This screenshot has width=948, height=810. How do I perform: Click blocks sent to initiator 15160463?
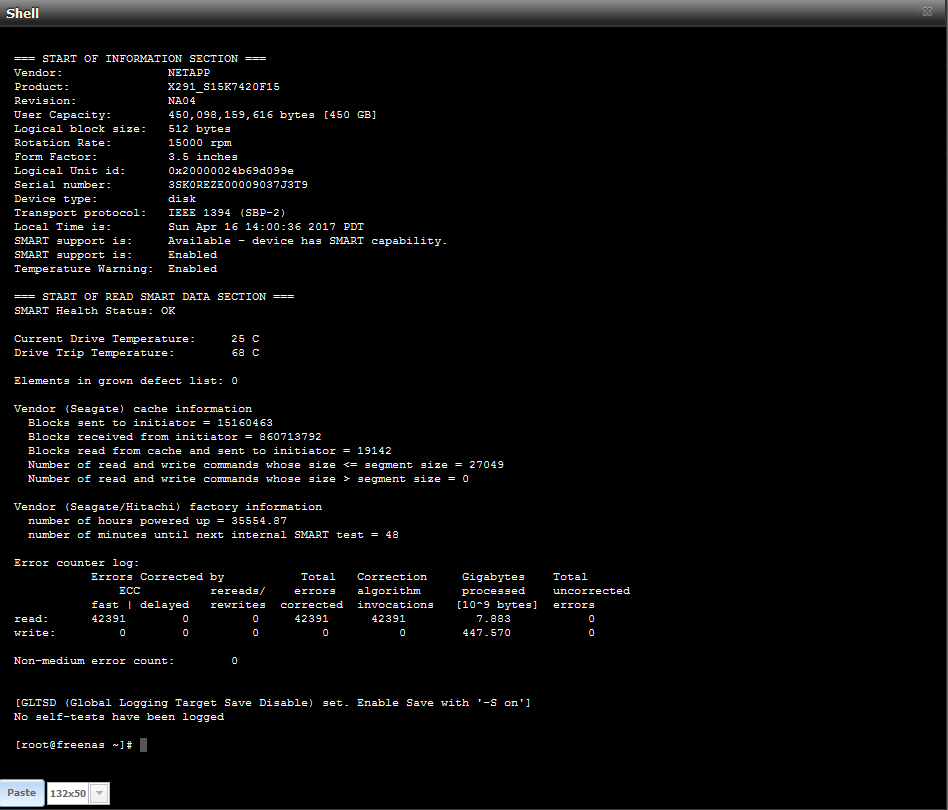click(x=245, y=423)
